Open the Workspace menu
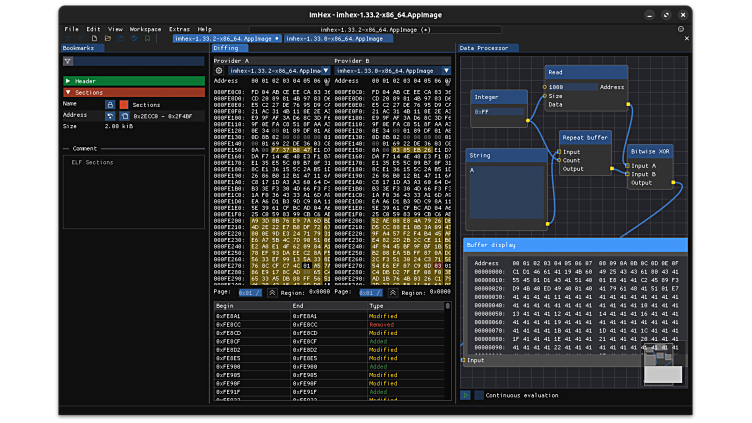This screenshot has width=752, height=423. pyautogui.click(x=145, y=29)
